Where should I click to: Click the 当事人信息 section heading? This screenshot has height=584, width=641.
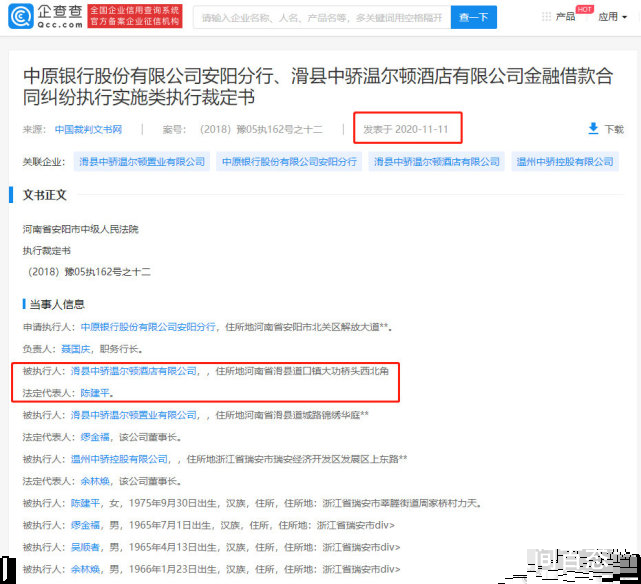(57, 304)
